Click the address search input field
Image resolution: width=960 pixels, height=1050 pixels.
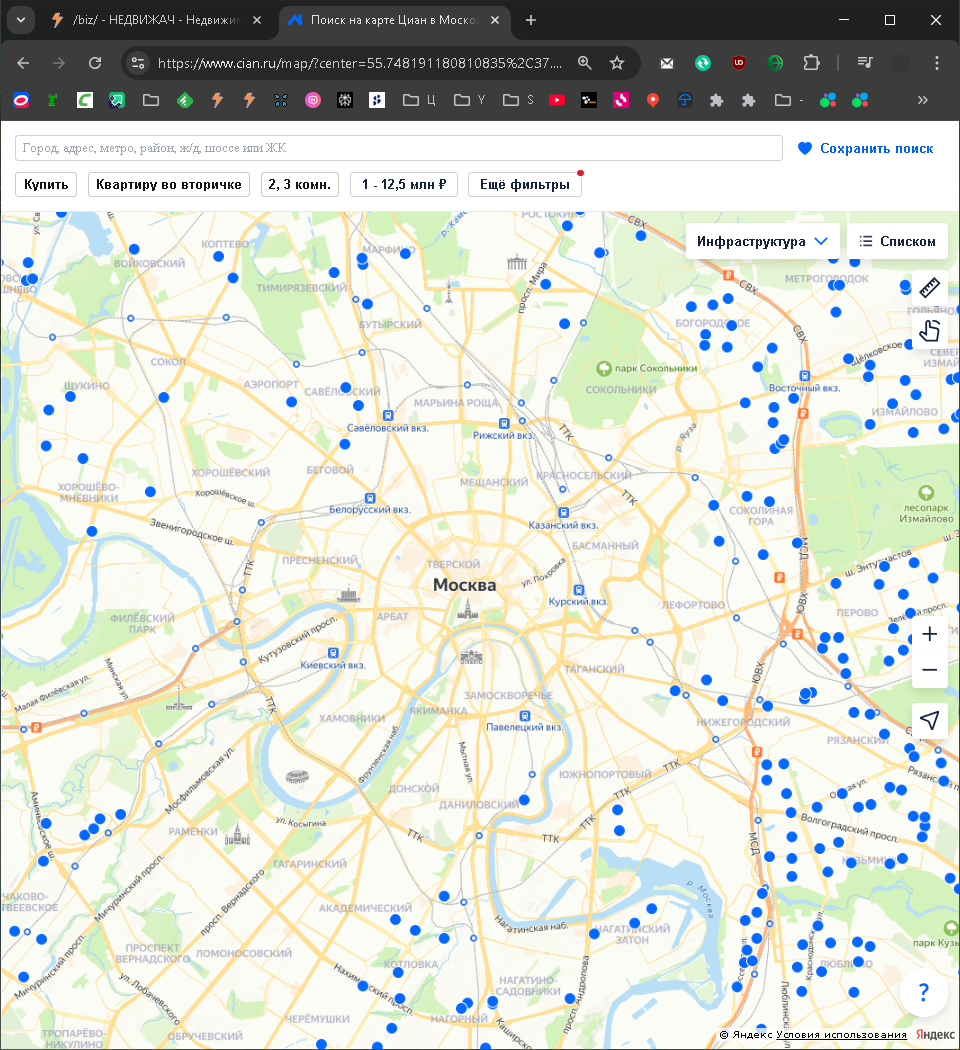pyautogui.click(x=398, y=148)
